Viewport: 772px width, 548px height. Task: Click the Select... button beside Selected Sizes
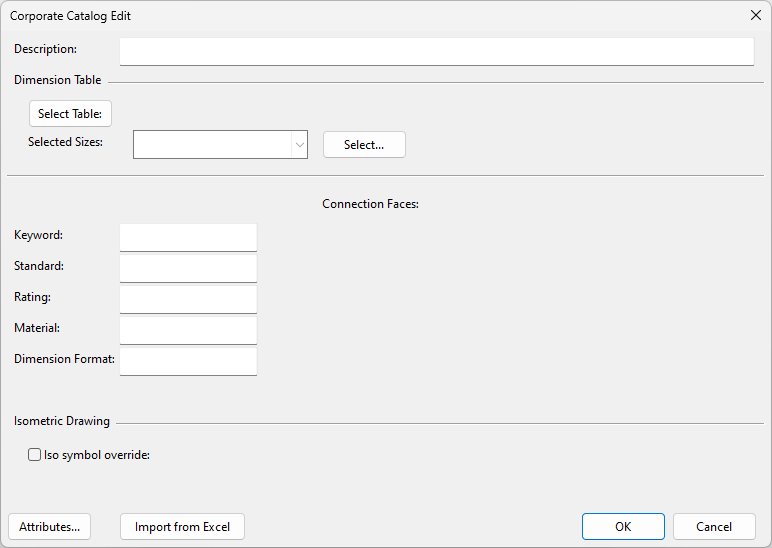pos(364,144)
